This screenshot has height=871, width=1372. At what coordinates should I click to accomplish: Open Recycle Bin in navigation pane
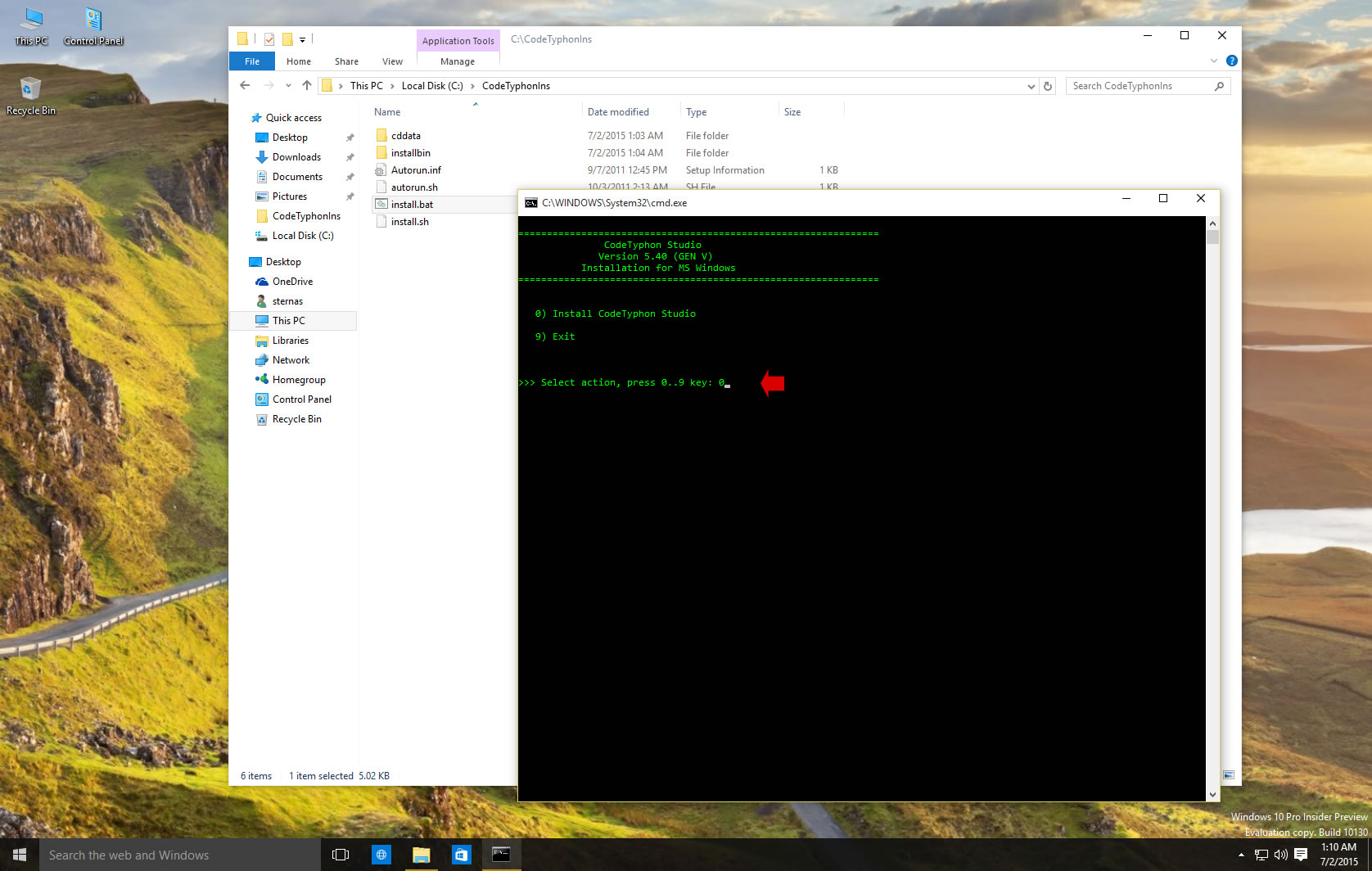pyautogui.click(x=296, y=419)
